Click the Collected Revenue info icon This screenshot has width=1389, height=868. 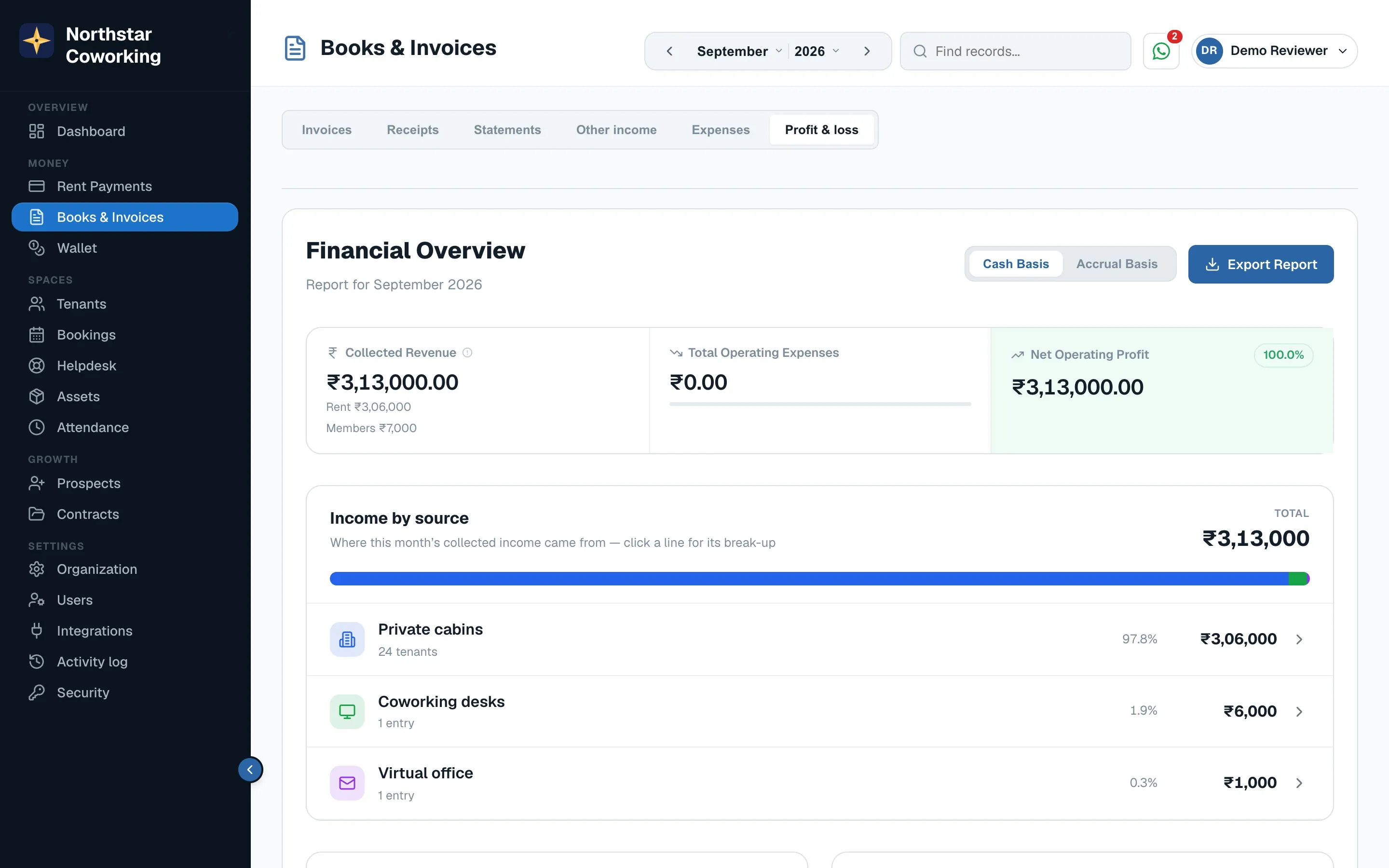coord(467,353)
